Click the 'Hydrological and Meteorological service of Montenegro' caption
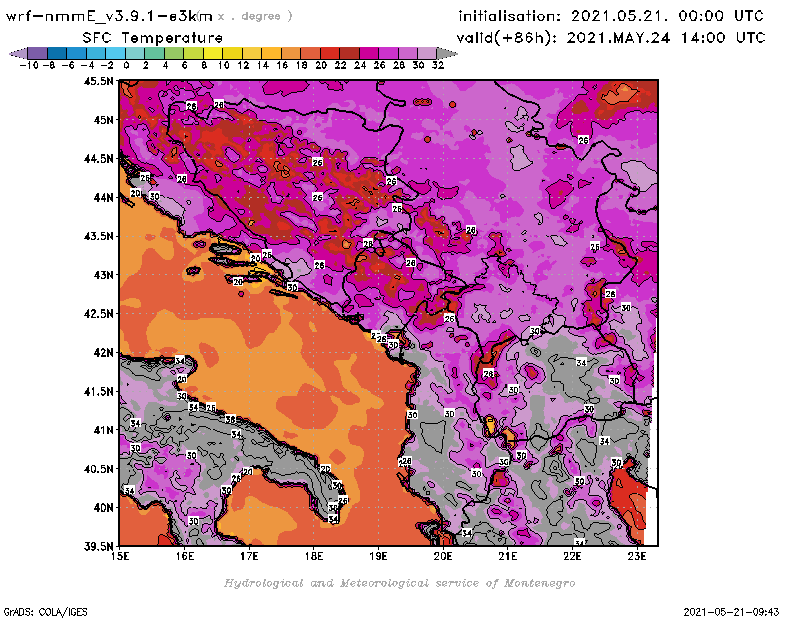 pyautogui.click(x=400, y=583)
